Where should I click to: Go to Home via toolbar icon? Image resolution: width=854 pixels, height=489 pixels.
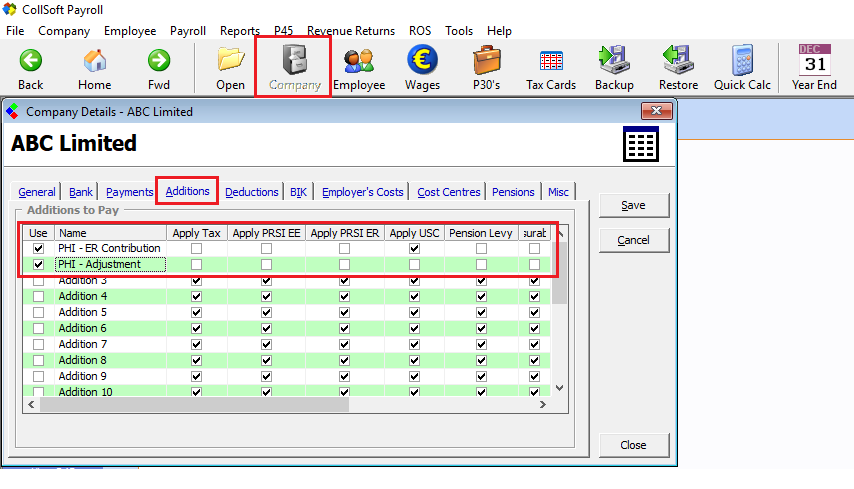[95, 62]
